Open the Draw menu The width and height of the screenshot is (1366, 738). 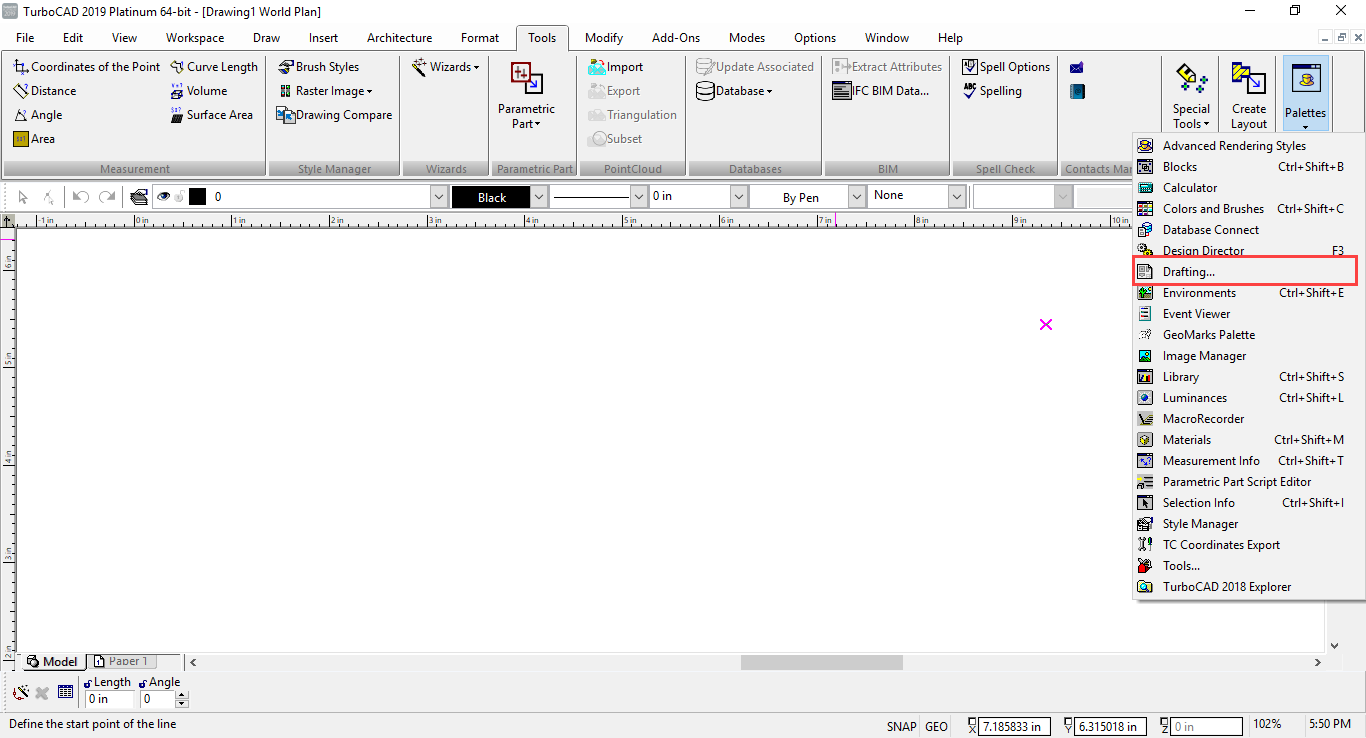pos(266,38)
